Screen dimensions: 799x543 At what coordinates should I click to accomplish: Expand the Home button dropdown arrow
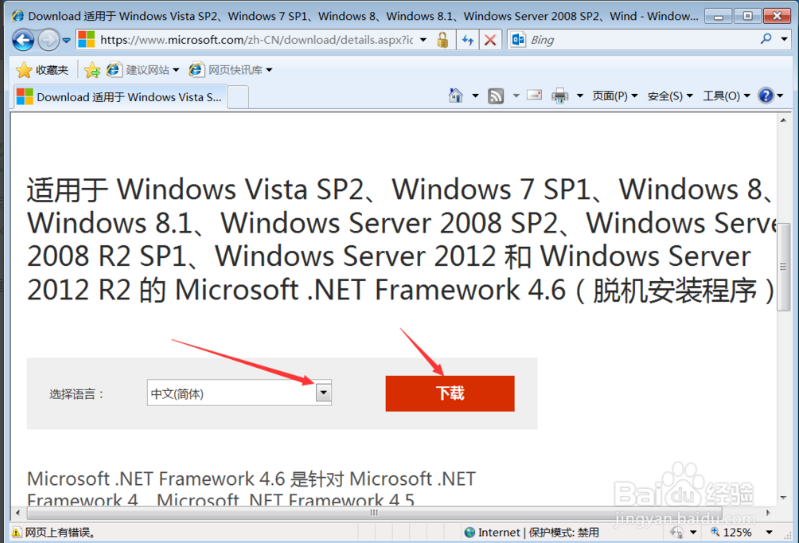tap(475, 95)
